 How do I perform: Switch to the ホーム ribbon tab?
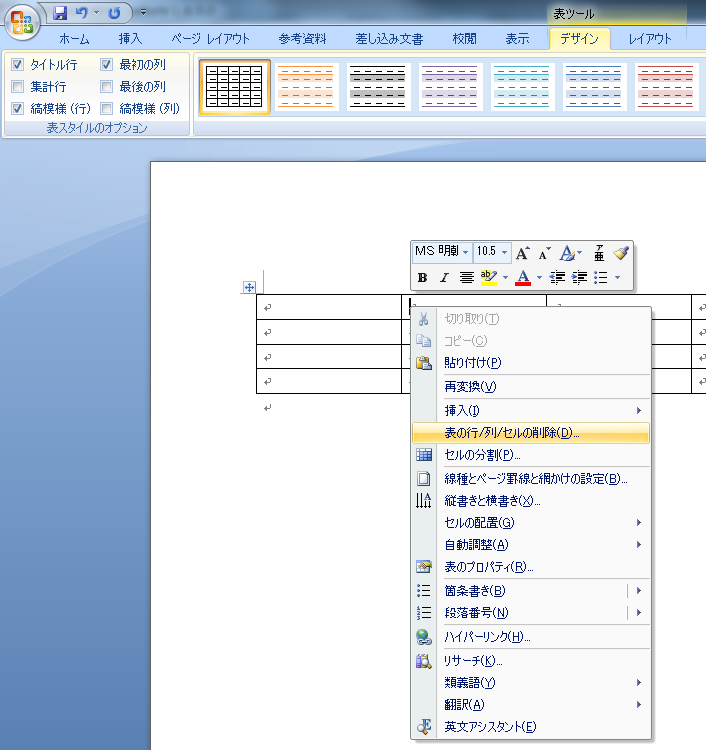pos(73,39)
